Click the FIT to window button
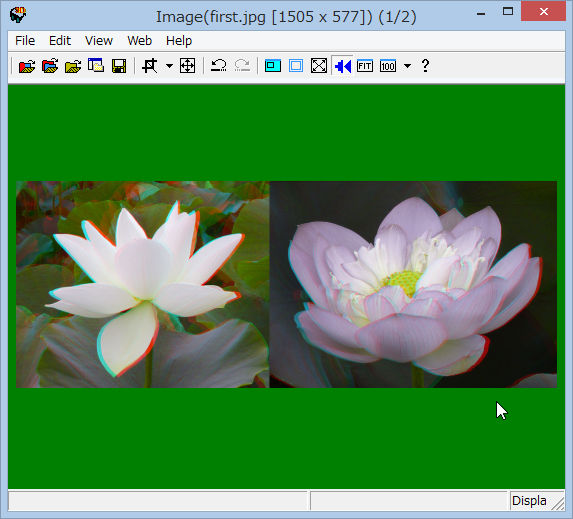The image size is (573, 519). click(365, 66)
